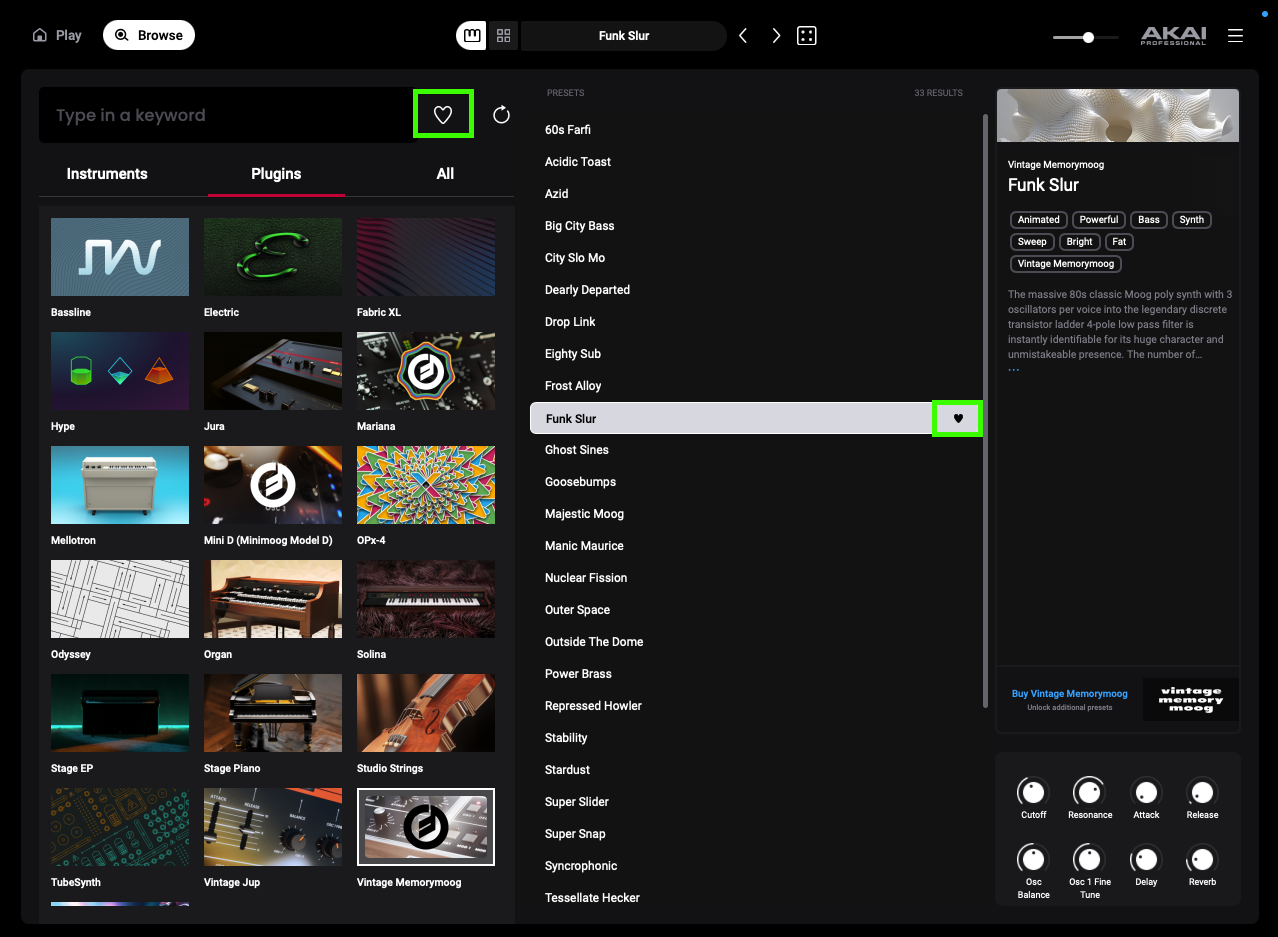Click the reset search refresh icon
Screen dimensions: 1278x937
click(501, 115)
